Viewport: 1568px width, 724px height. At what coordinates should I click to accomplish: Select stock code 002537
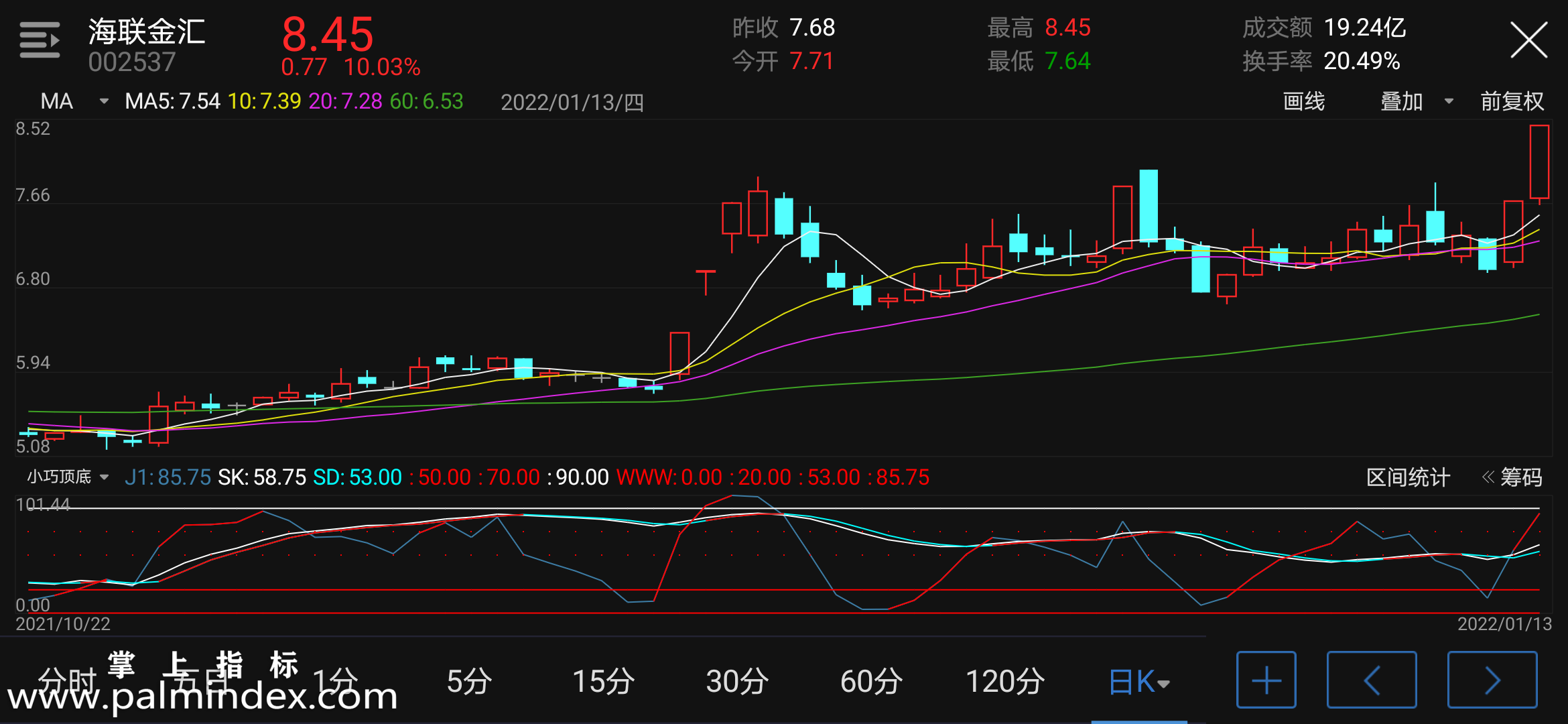(131, 62)
